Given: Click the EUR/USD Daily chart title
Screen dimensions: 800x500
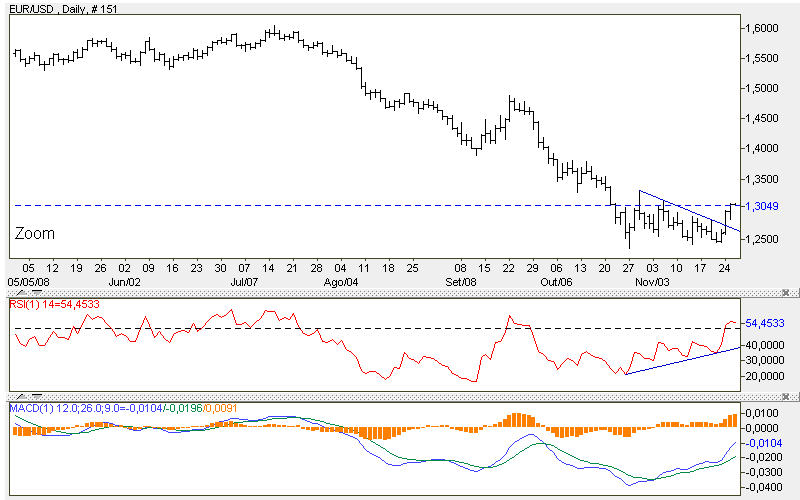Looking at the screenshot, I should pyautogui.click(x=63, y=9).
